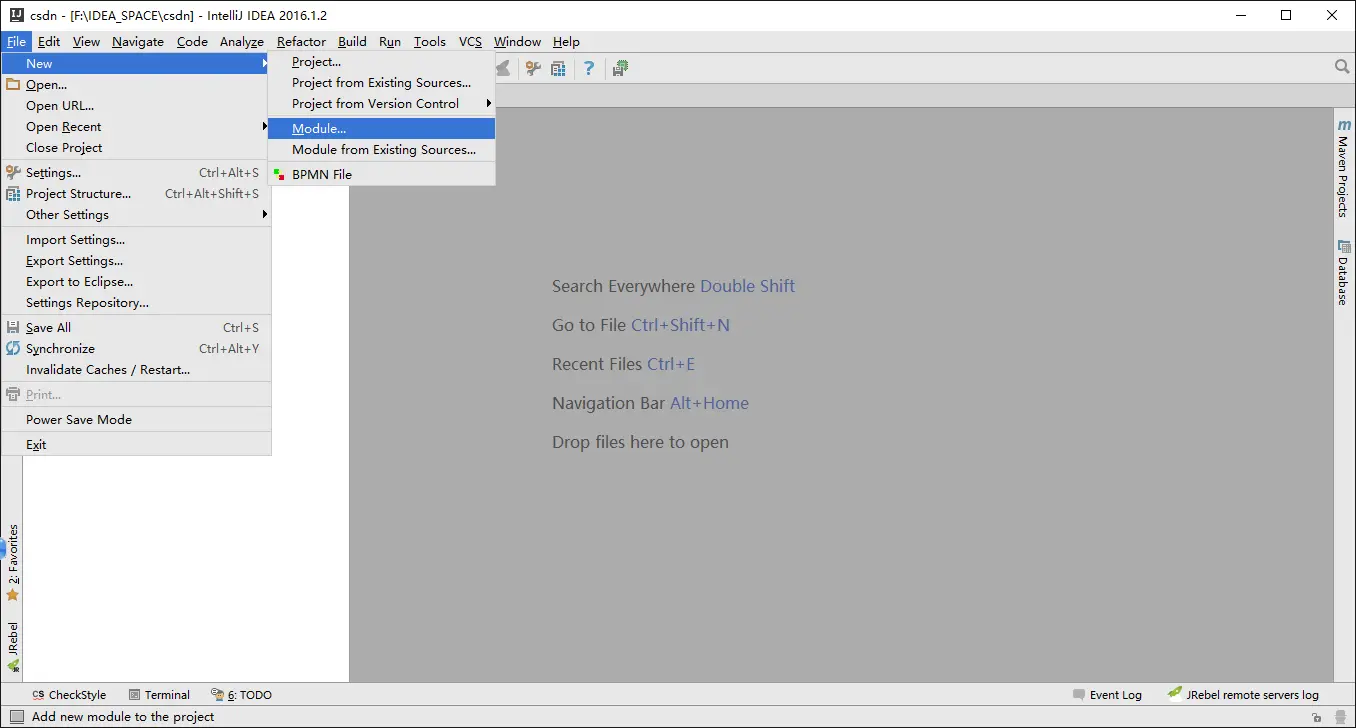Select Import Settings...
This screenshot has width=1356, height=728.
(136, 240)
